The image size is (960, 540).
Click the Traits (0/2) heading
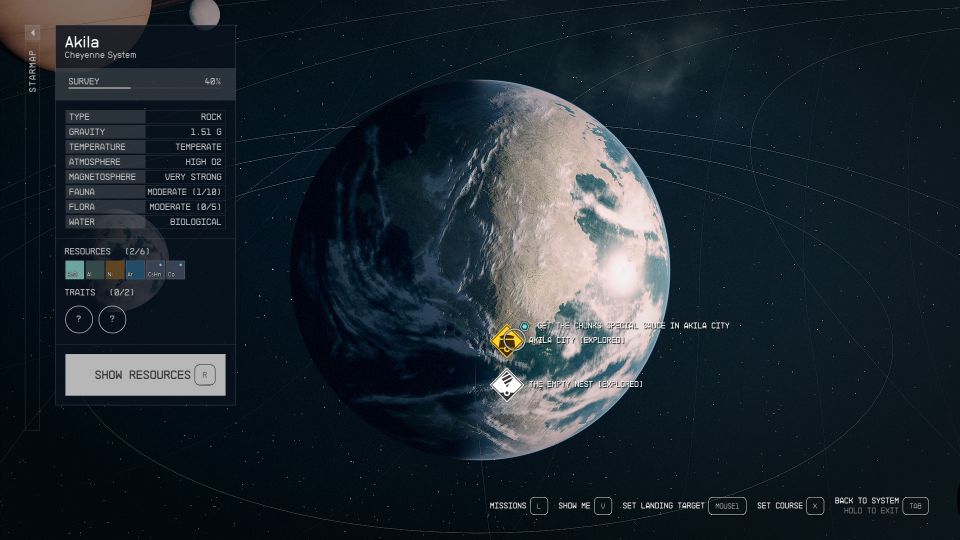99,293
